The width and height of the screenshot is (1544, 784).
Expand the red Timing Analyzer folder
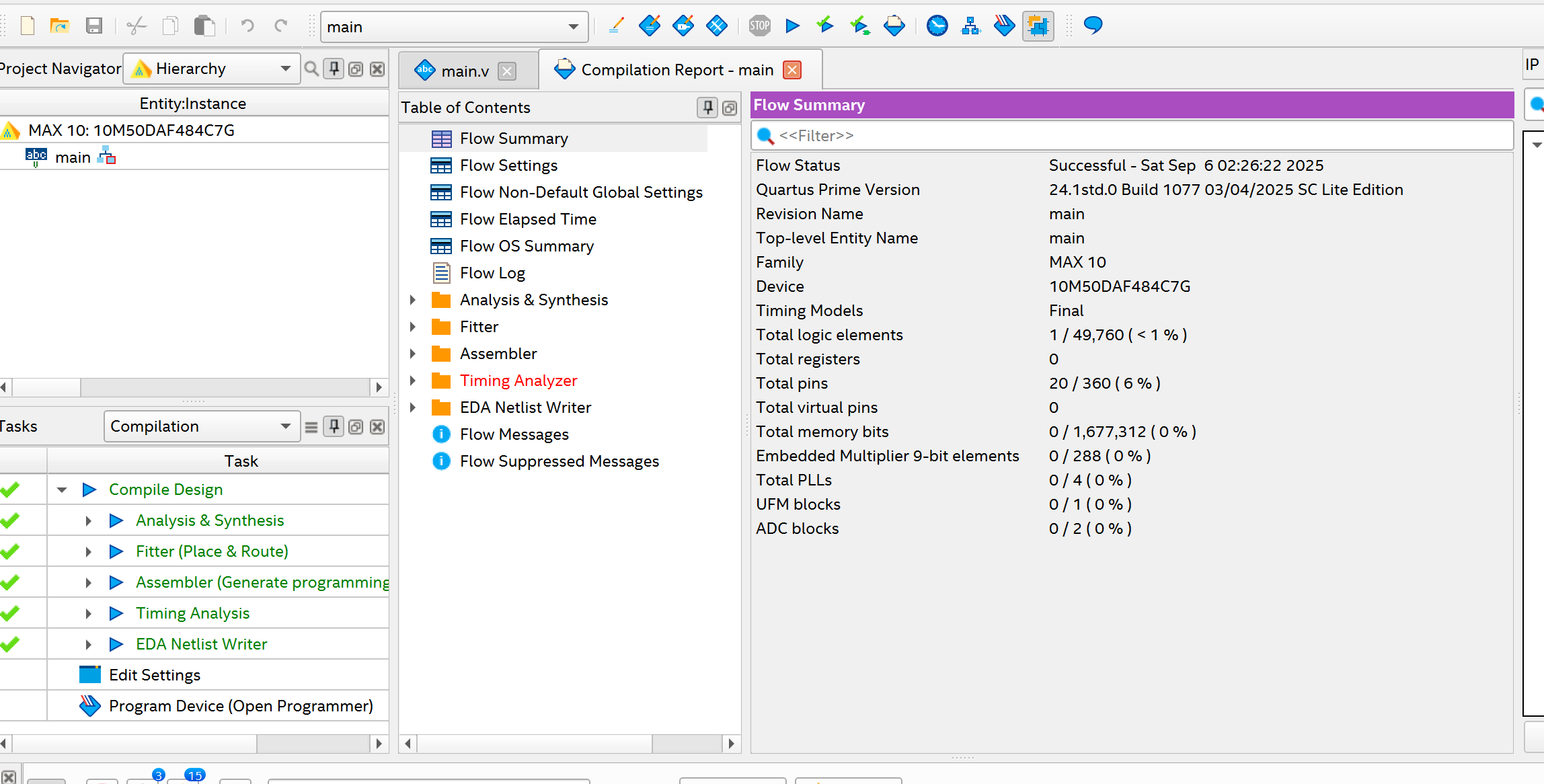[413, 381]
